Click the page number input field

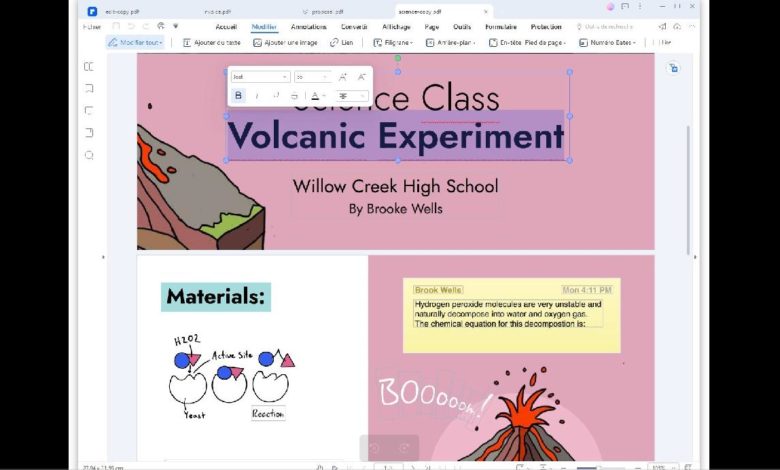[x=389, y=467]
